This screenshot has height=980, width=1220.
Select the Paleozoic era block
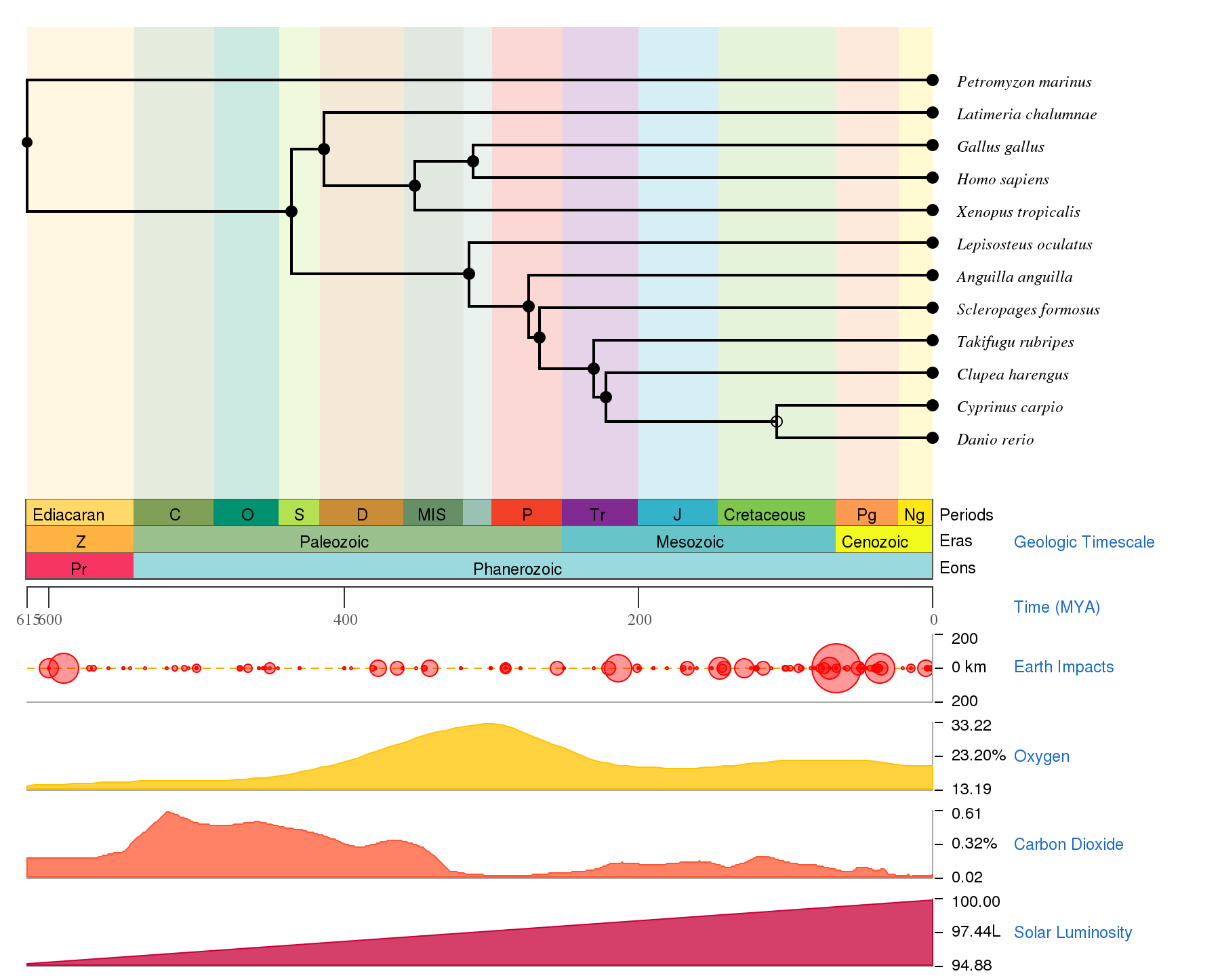(348, 539)
